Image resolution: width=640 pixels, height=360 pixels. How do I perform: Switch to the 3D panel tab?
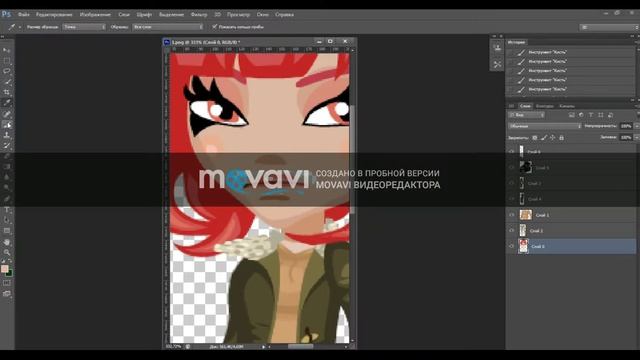(x=511, y=106)
